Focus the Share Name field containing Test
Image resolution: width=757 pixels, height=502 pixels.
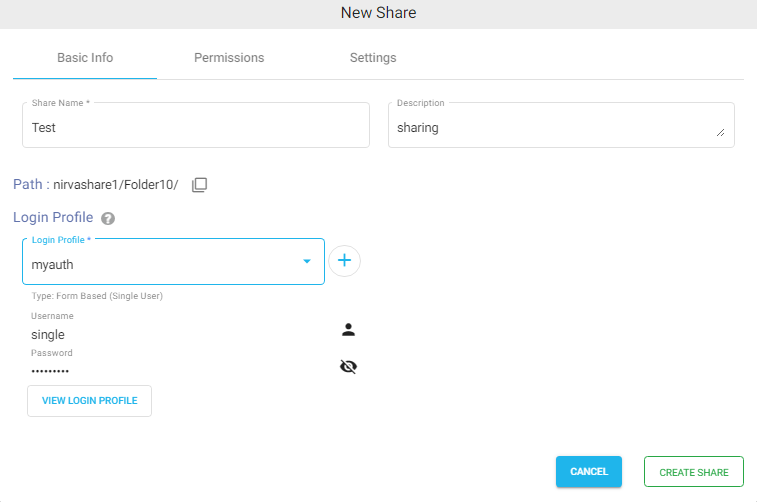(x=195, y=127)
